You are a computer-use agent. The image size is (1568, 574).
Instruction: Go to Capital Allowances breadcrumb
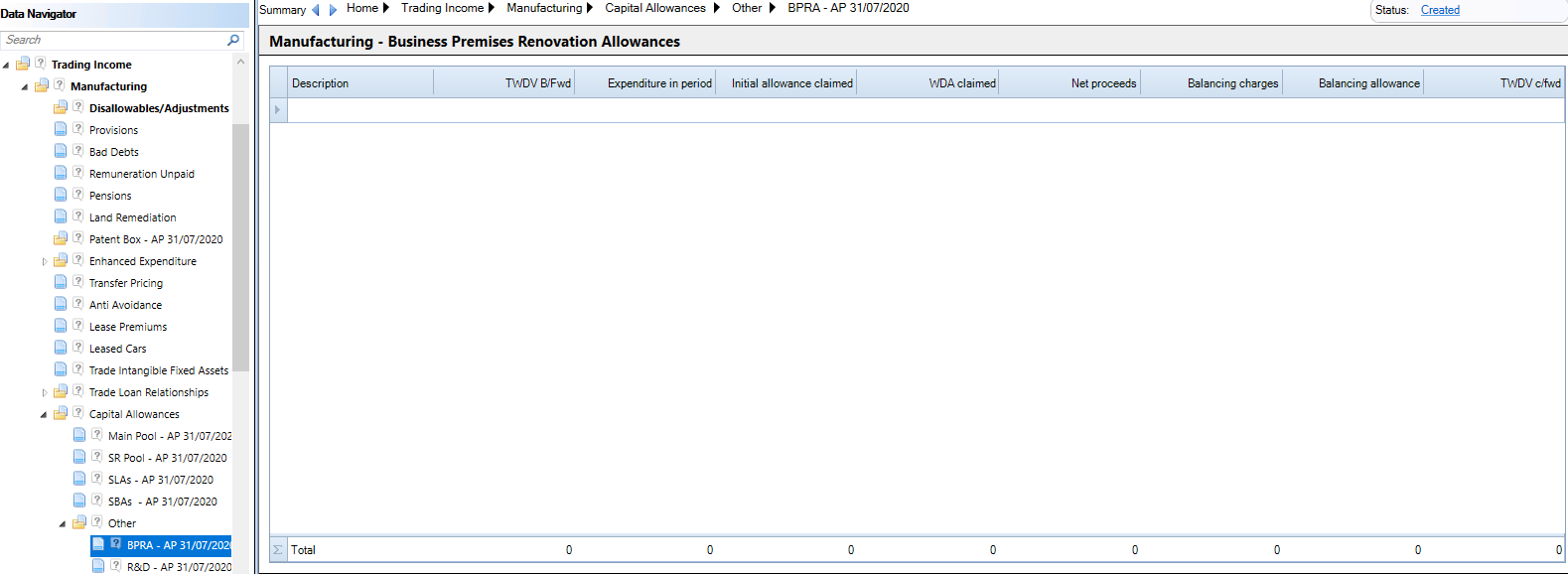point(655,8)
